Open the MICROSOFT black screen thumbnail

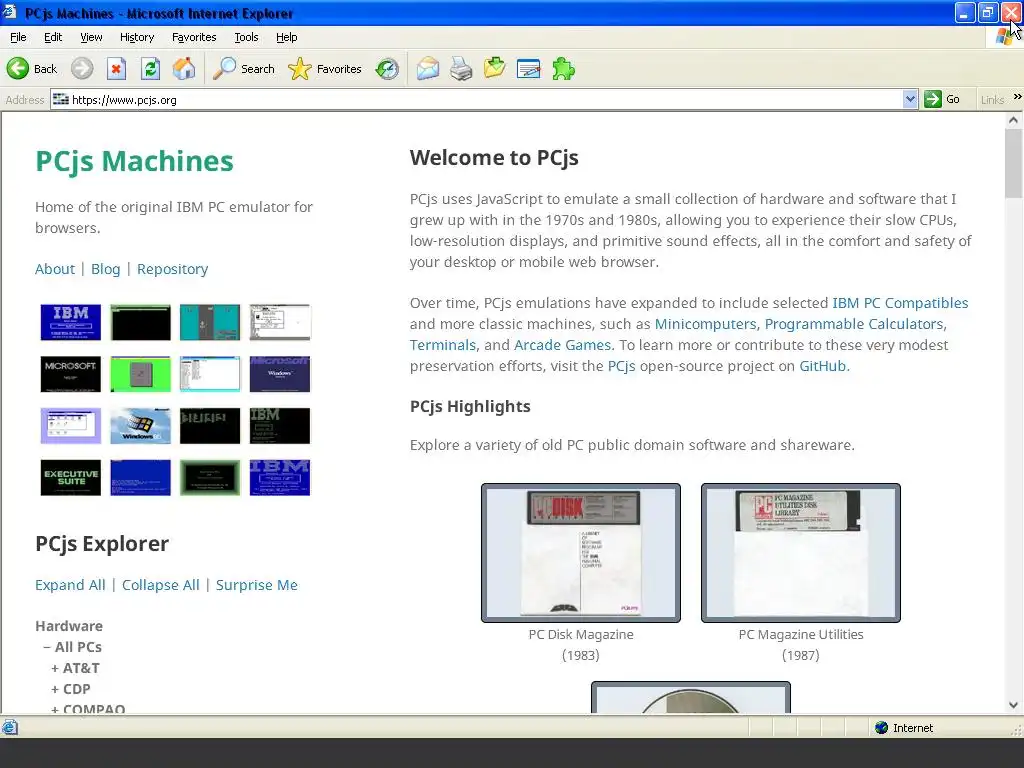pos(71,374)
